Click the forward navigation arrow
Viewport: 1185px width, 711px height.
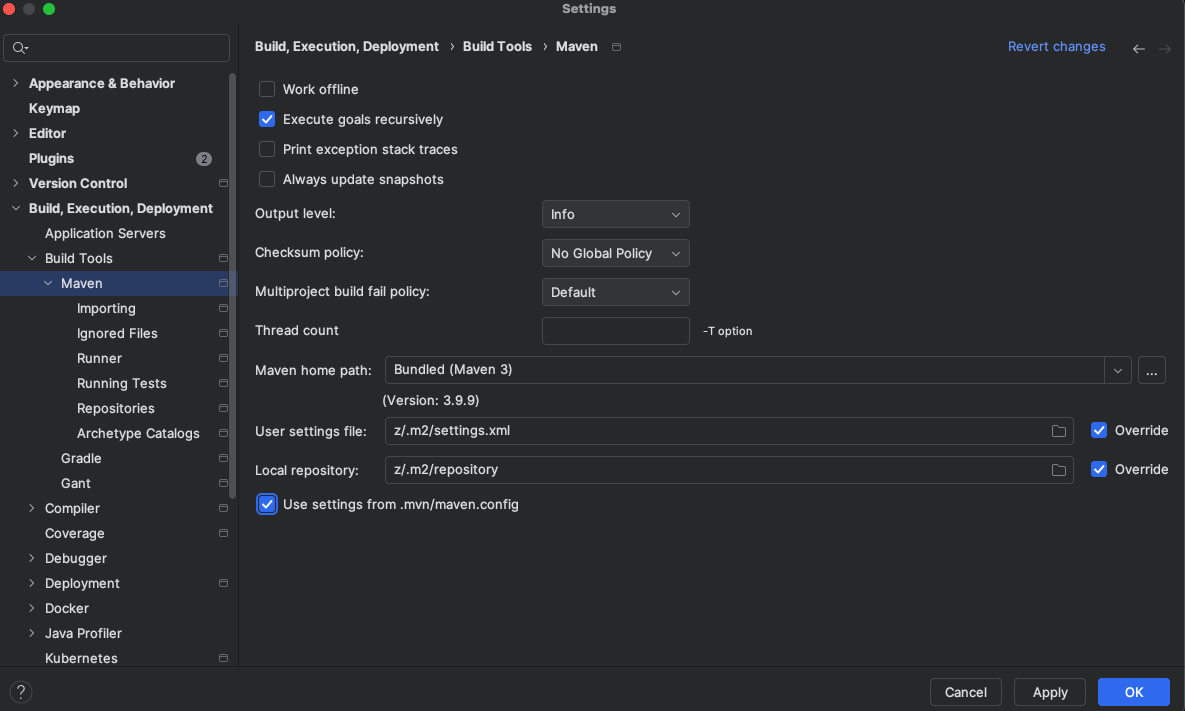pyautogui.click(x=1164, y=48)
